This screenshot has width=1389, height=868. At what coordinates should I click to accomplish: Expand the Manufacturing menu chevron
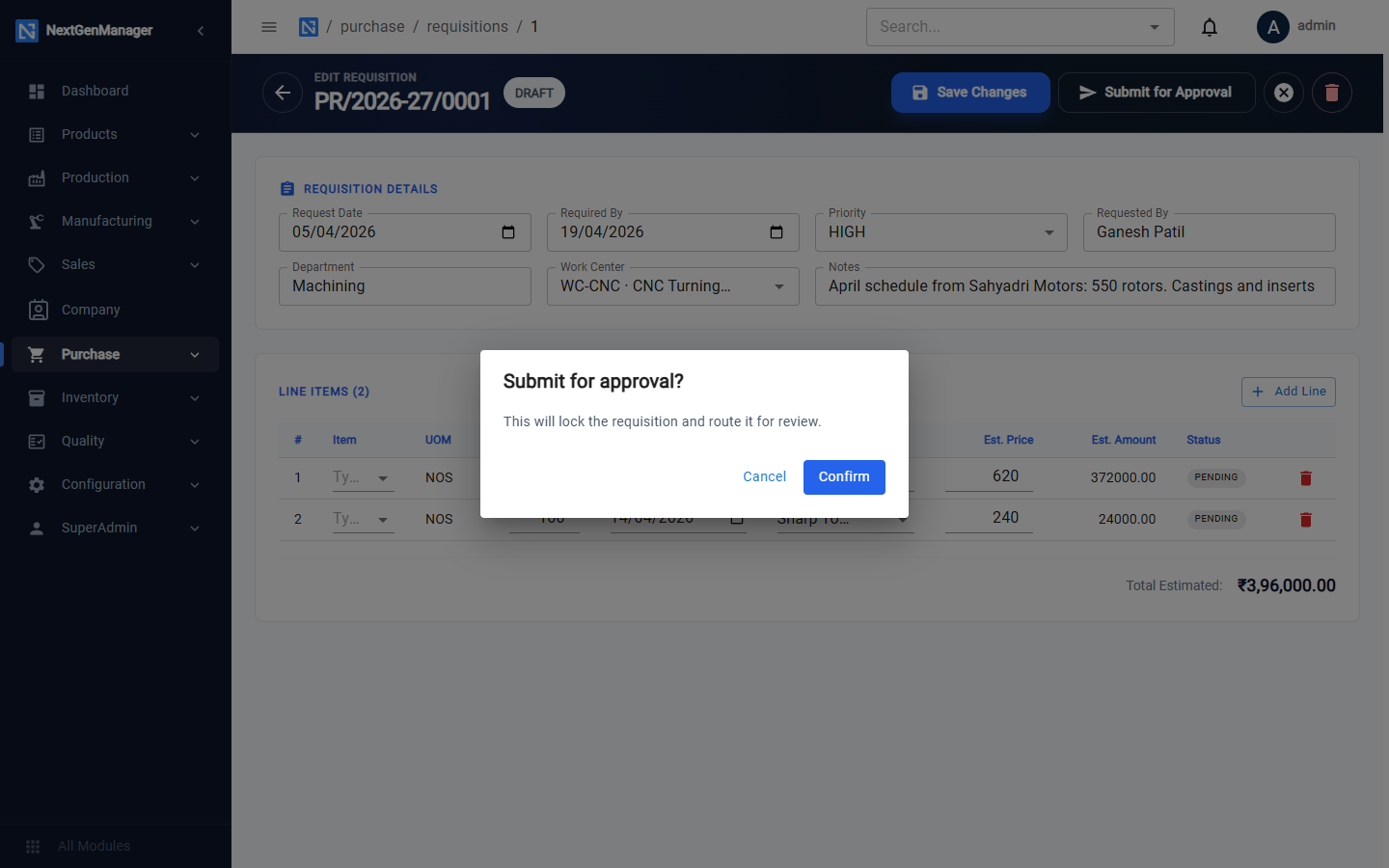pyautogui.click(x=195, y=222)
